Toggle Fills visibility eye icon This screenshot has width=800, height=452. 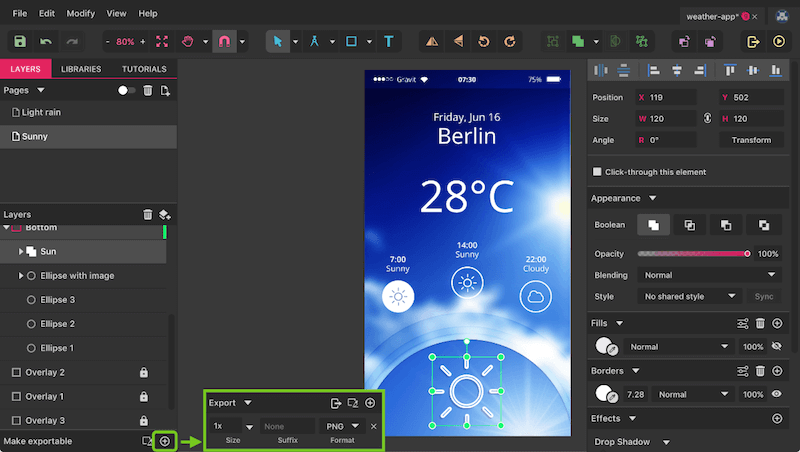(777, 346)
